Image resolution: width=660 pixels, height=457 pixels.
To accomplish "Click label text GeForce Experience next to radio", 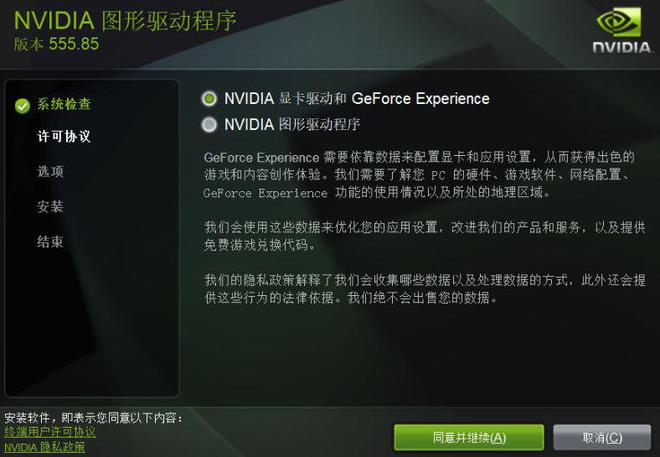I will point(420,98).
